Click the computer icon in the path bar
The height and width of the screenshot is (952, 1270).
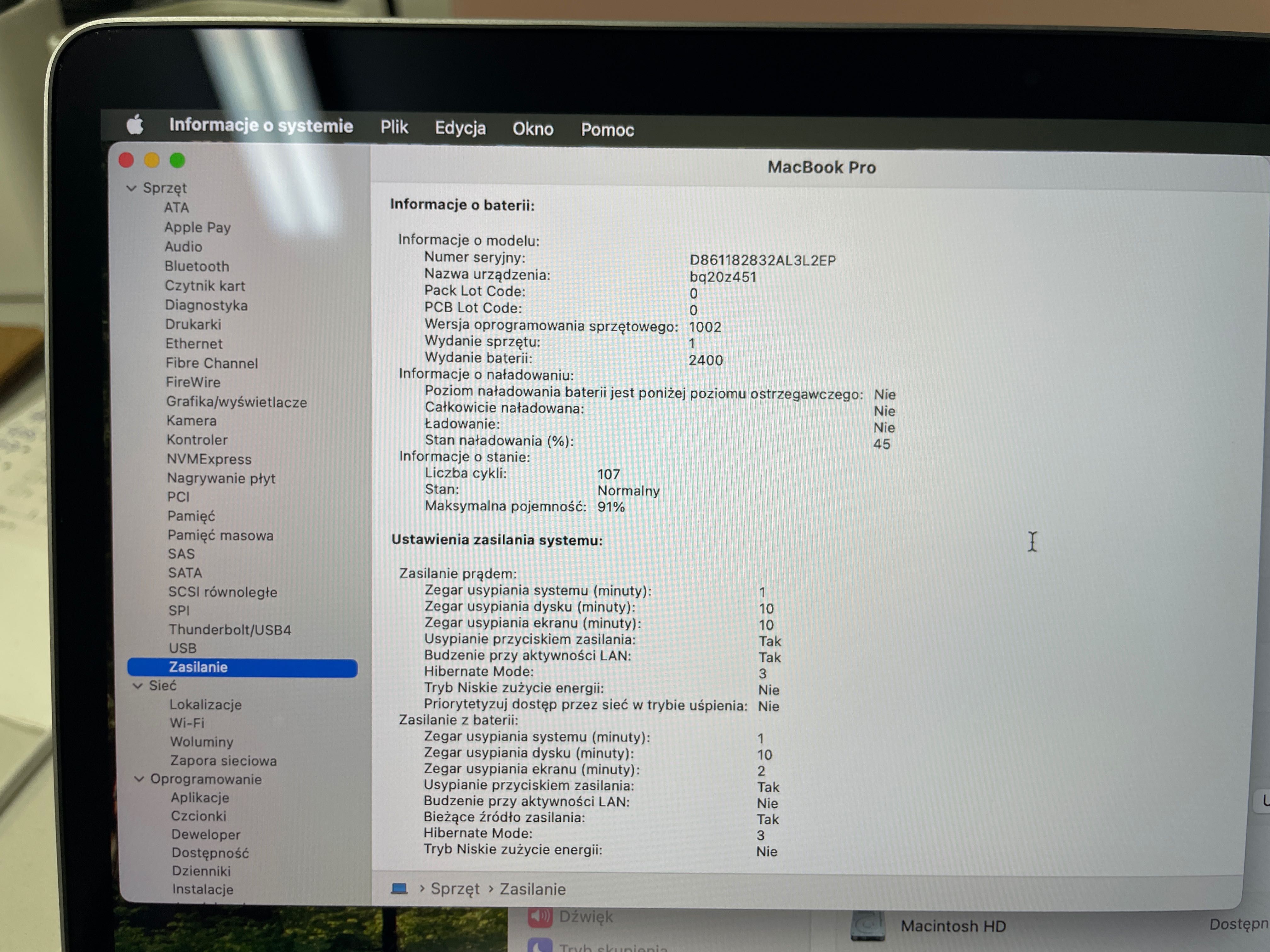[399, 889]
